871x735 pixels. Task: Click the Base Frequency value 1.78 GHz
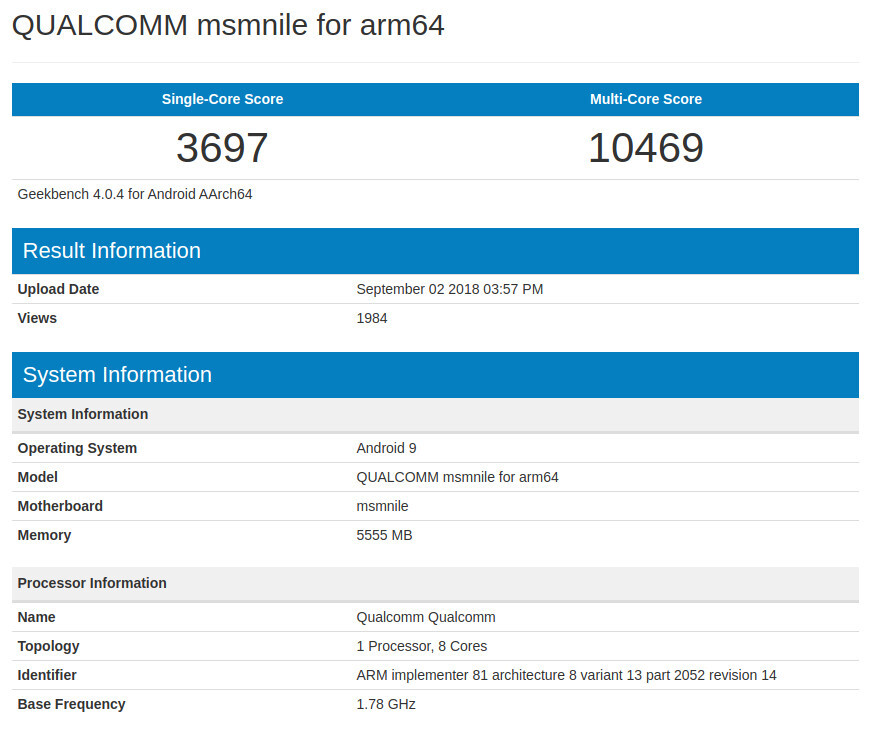pyautogui.click(x=386, y=704)
